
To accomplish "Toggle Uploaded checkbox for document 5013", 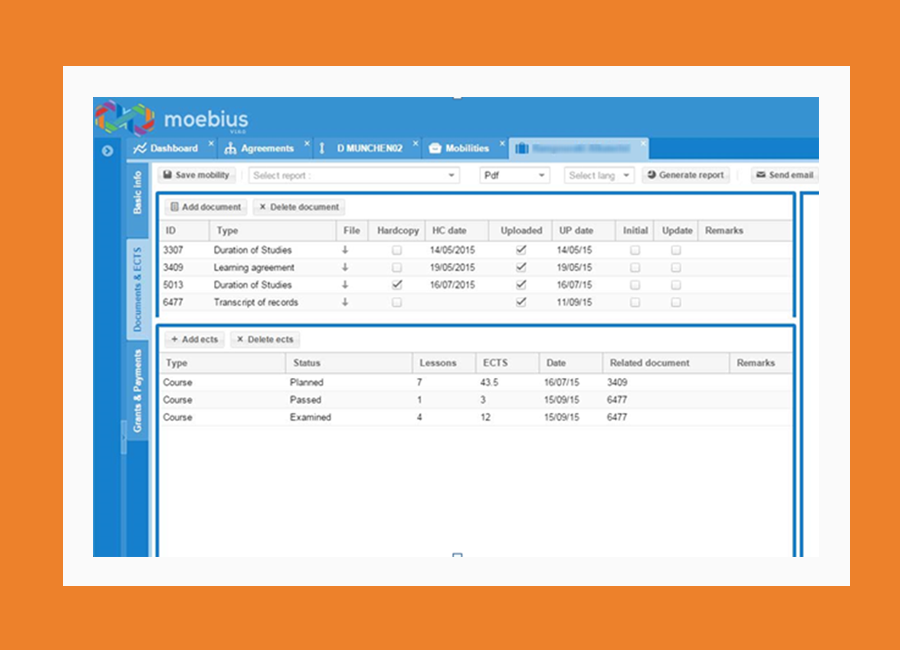I will 521,285.
